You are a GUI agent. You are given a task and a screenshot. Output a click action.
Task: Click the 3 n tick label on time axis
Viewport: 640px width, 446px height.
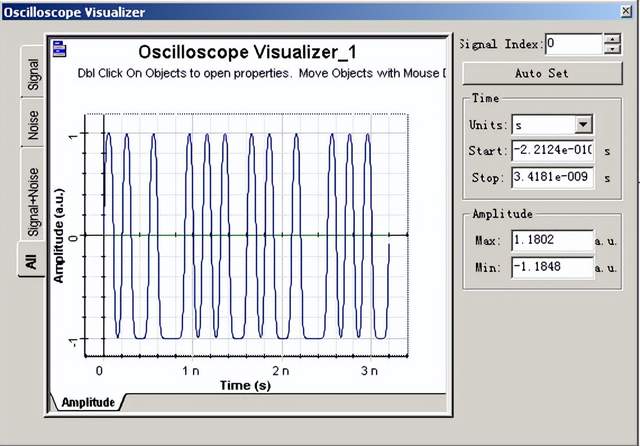click(x=369, y=371)
